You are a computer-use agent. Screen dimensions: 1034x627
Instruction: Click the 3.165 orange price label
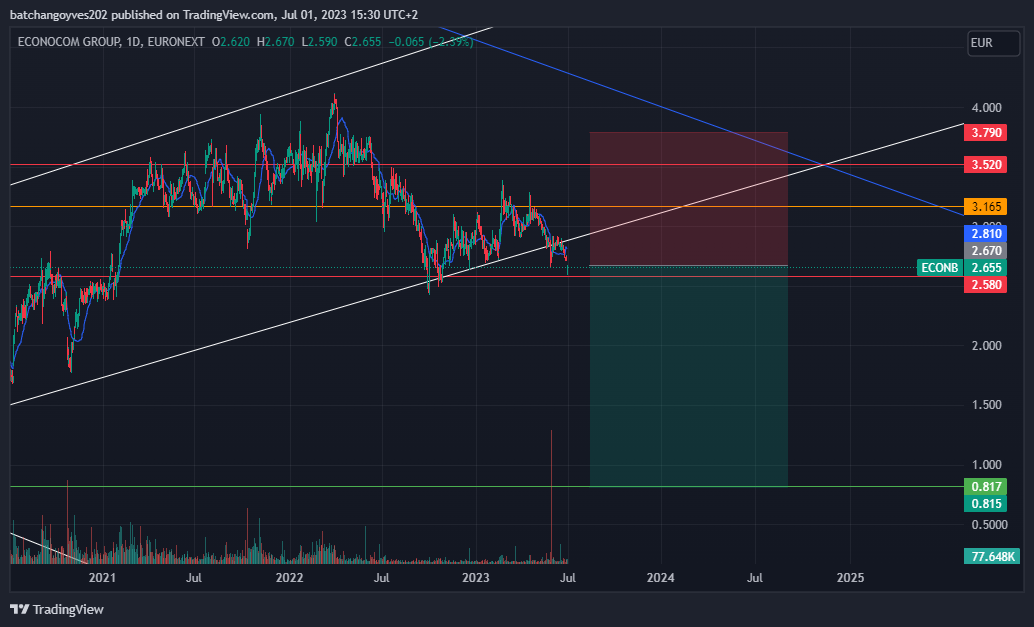985,207
